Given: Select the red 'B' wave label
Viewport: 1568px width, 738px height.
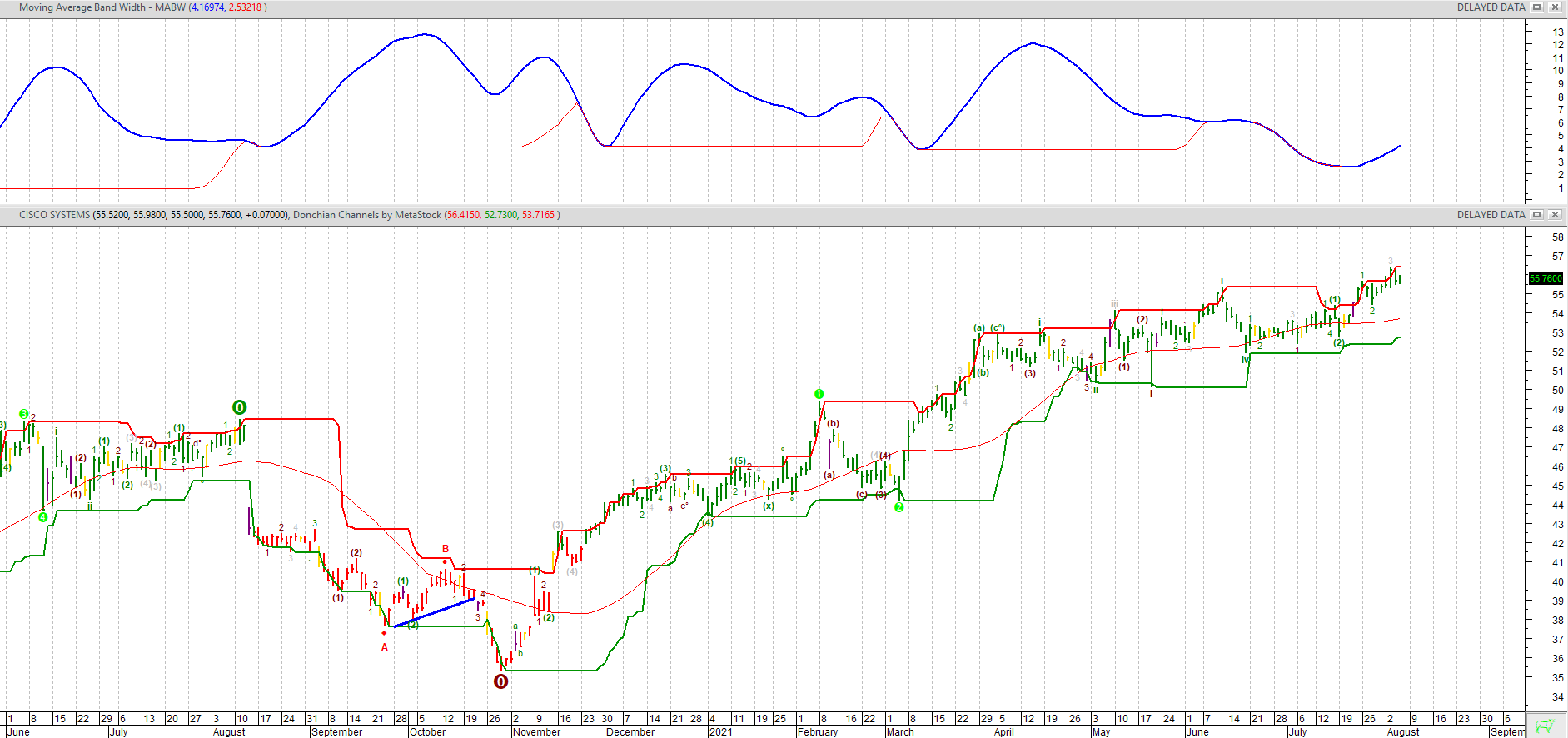Looking at the screenshot, I should (x=446, y=549).
